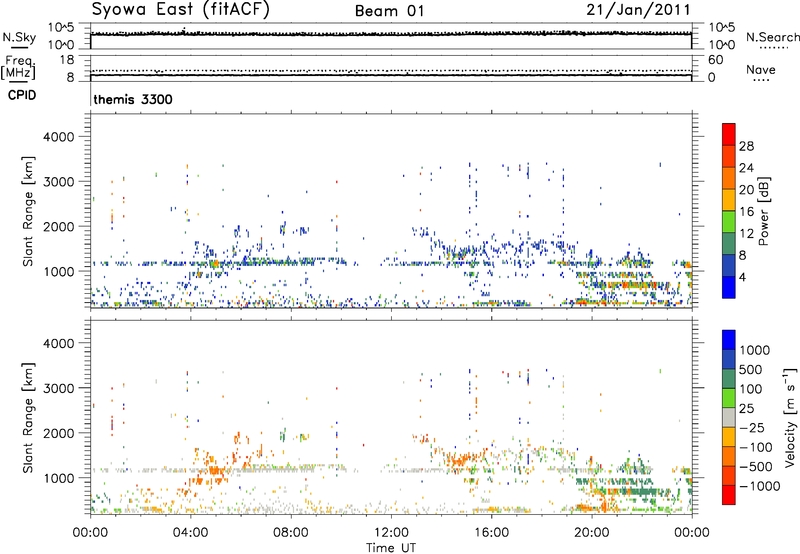Click the '18' tick on frequency axis
Viewport: 800px width, 554px height.
(x=67, y=60)
